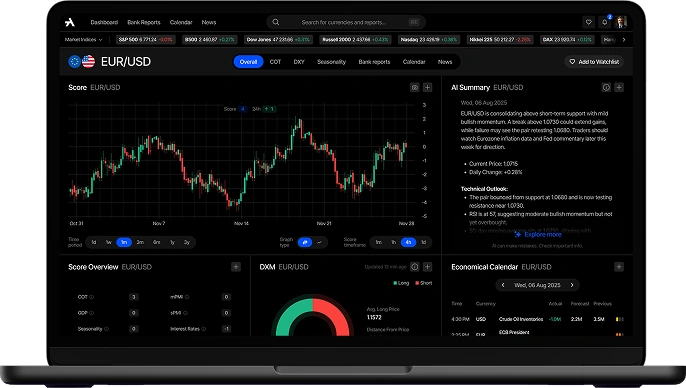Set time period to 1m
The height and width of the screenshot is (388, 686).
tap(124, 242)
